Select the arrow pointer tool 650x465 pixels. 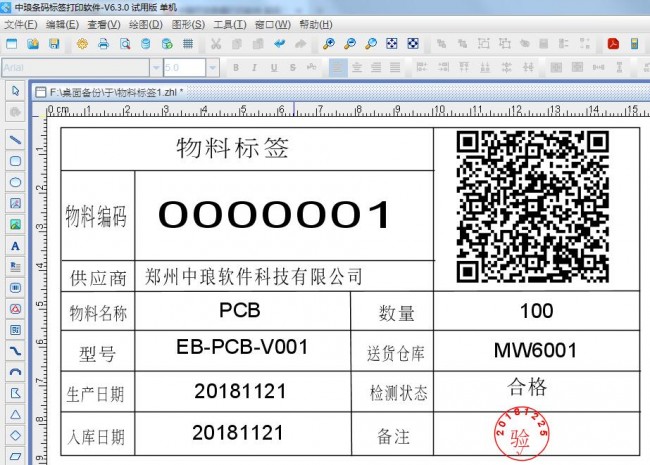tap(15, 91)
